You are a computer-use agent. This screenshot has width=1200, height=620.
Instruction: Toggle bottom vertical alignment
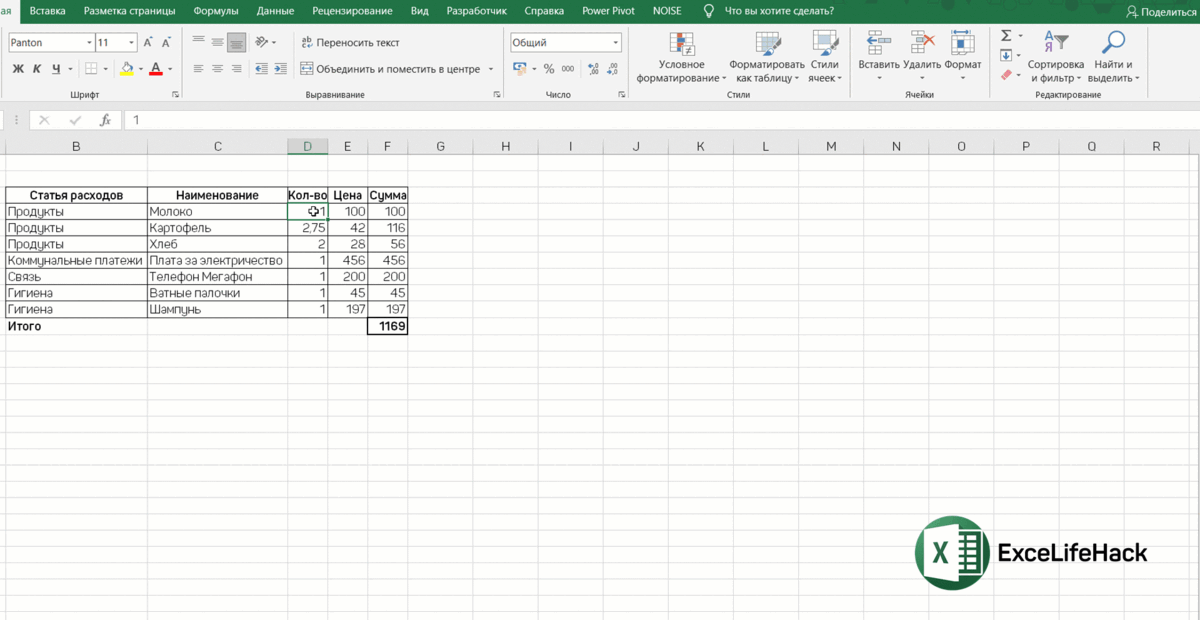tap(236, 42)
